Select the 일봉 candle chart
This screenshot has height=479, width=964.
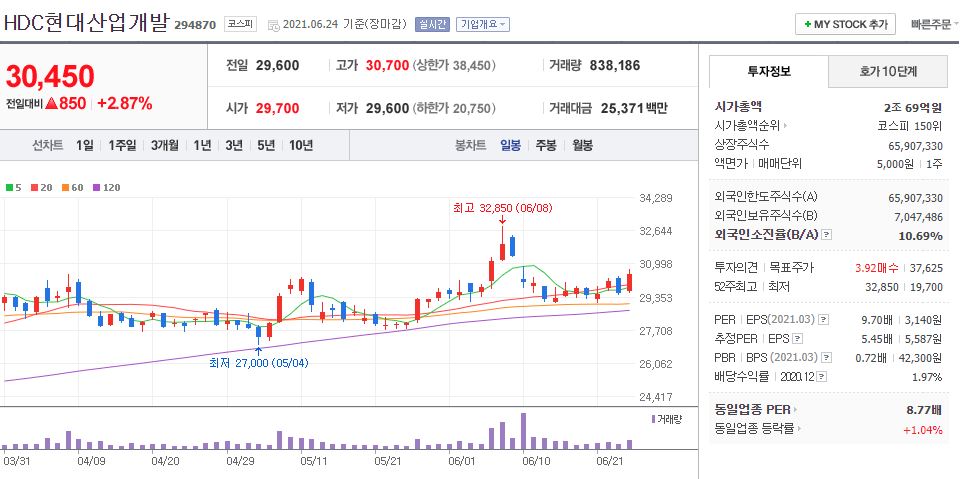pos(510,146)
